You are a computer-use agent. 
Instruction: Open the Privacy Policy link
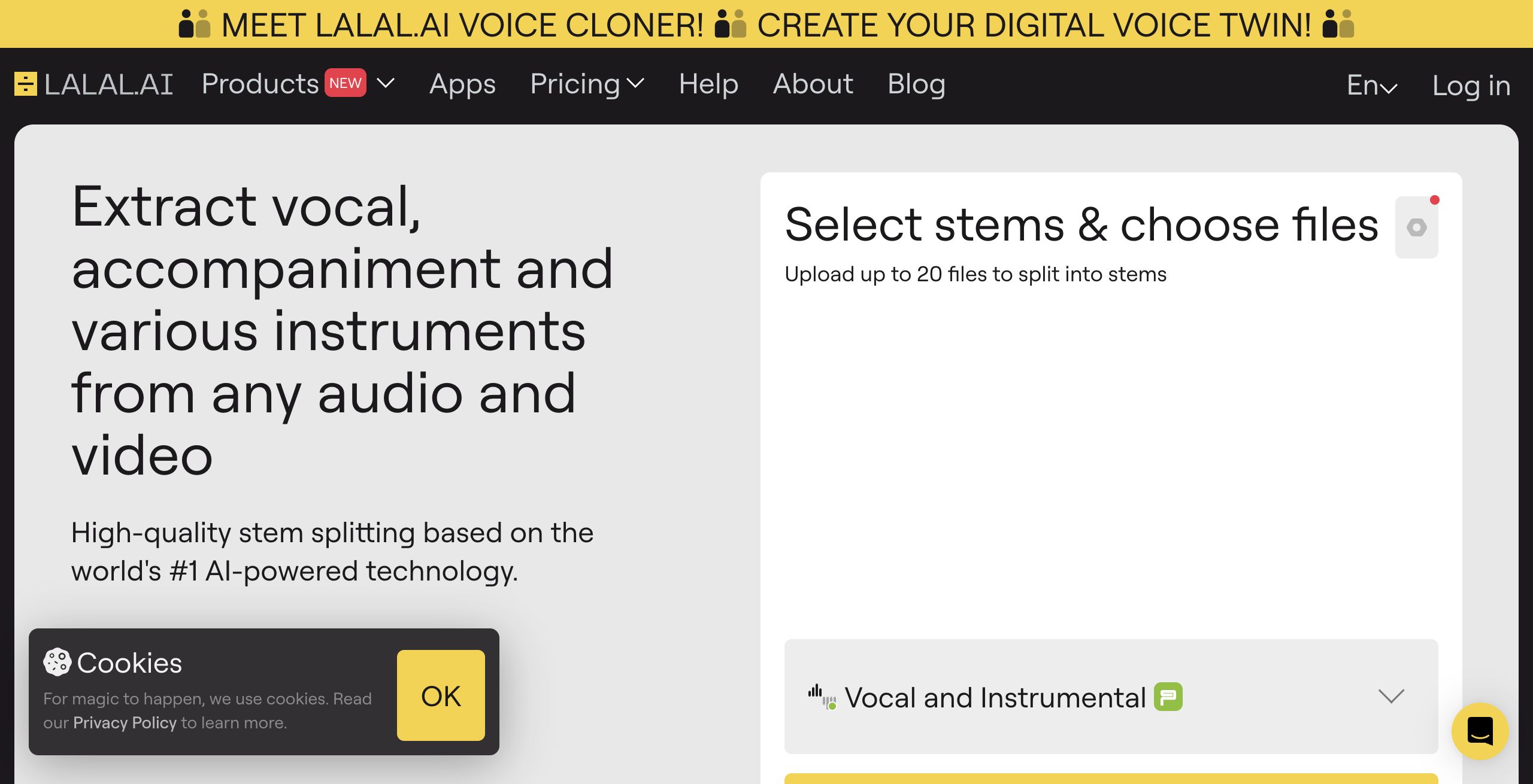125,723
